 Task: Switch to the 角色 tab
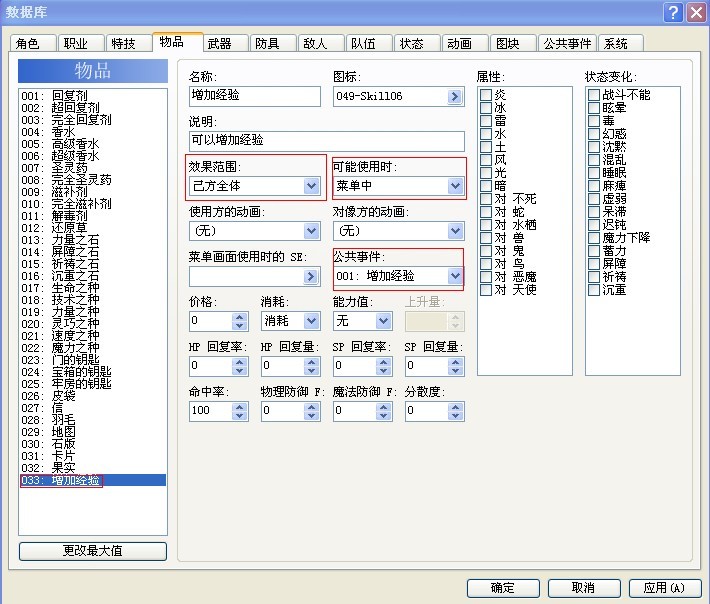tap(33, 43)
